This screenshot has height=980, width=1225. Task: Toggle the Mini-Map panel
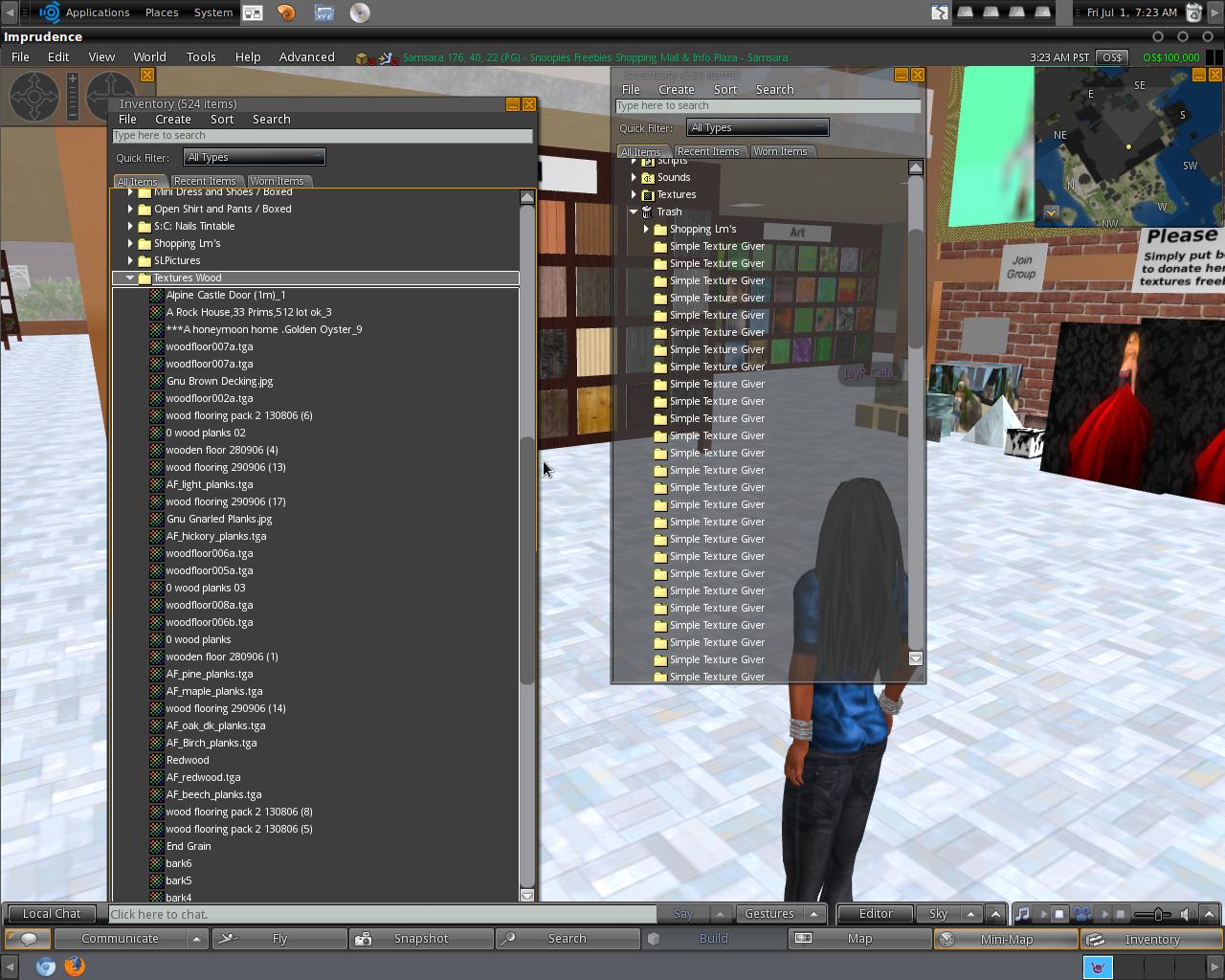[x=1005, y=939]
